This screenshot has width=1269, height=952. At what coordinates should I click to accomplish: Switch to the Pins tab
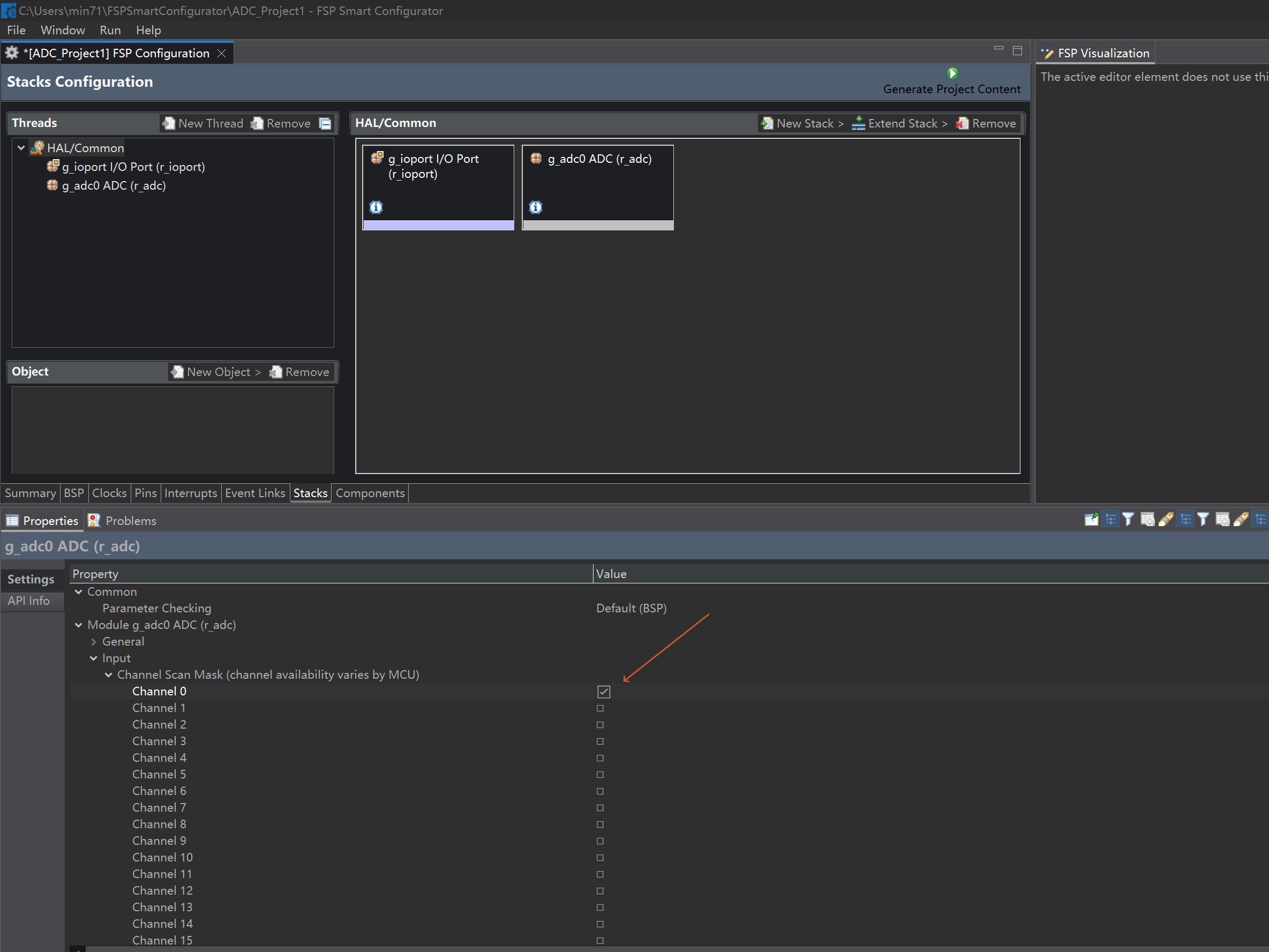pyautogui.click(x=145, y=493)
